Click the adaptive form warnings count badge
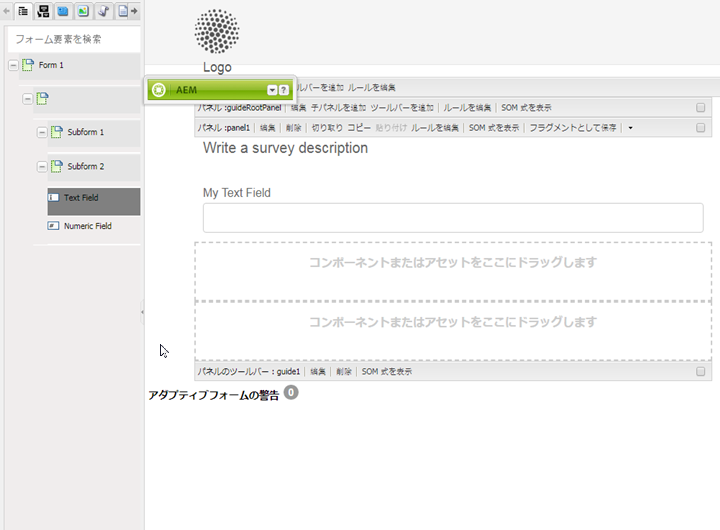The height and width of the screenshot is (530, 720). click(291, 393)
